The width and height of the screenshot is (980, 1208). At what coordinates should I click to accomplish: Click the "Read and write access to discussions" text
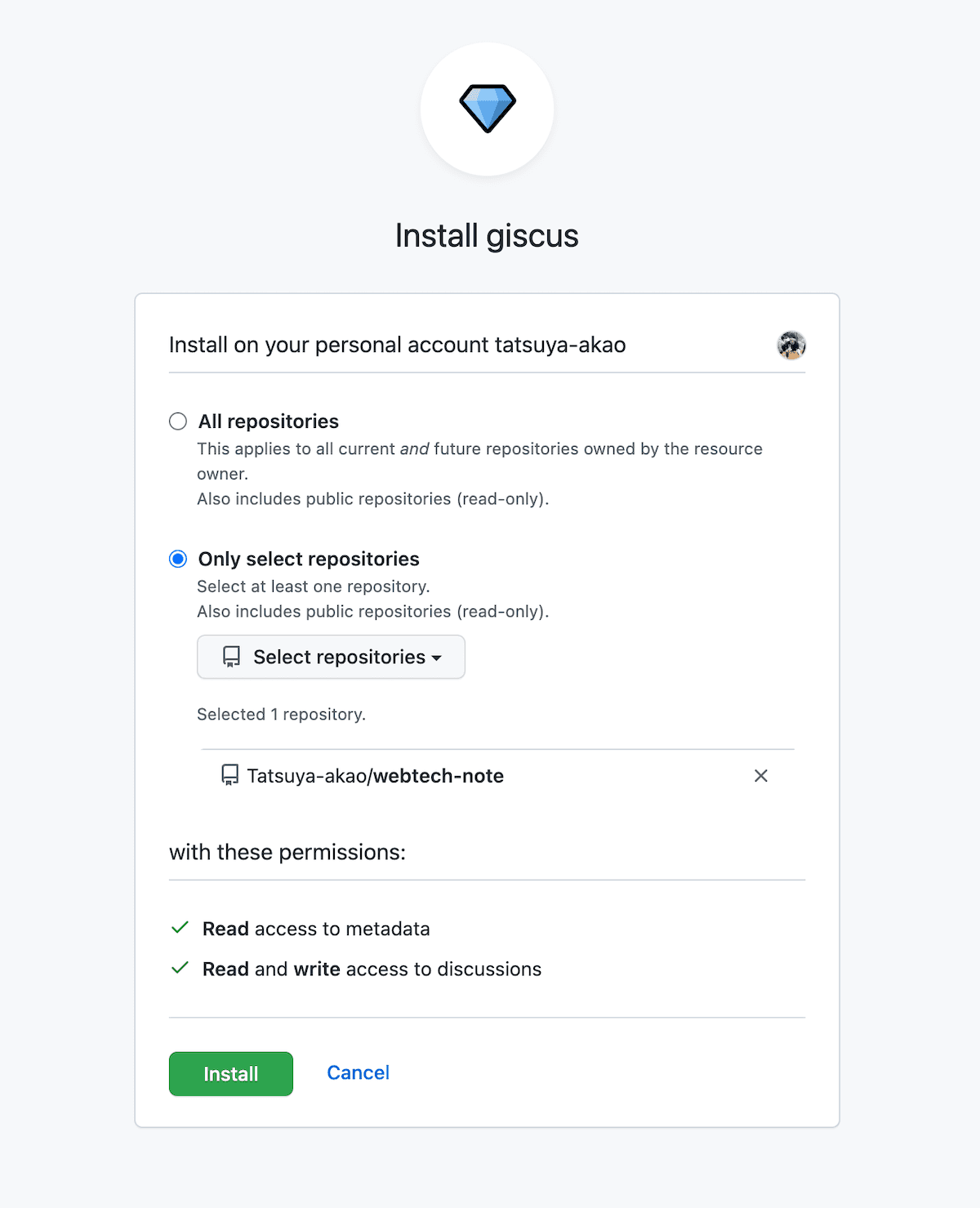pos(372,970)
